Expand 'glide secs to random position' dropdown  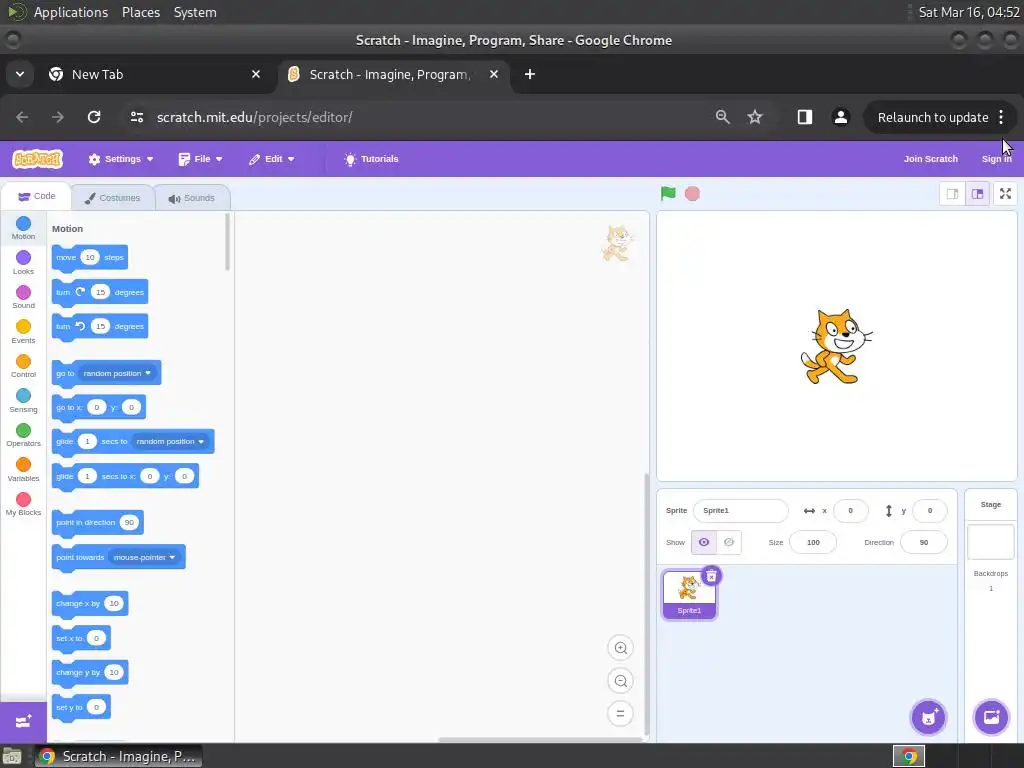click(x=170, y=441)
